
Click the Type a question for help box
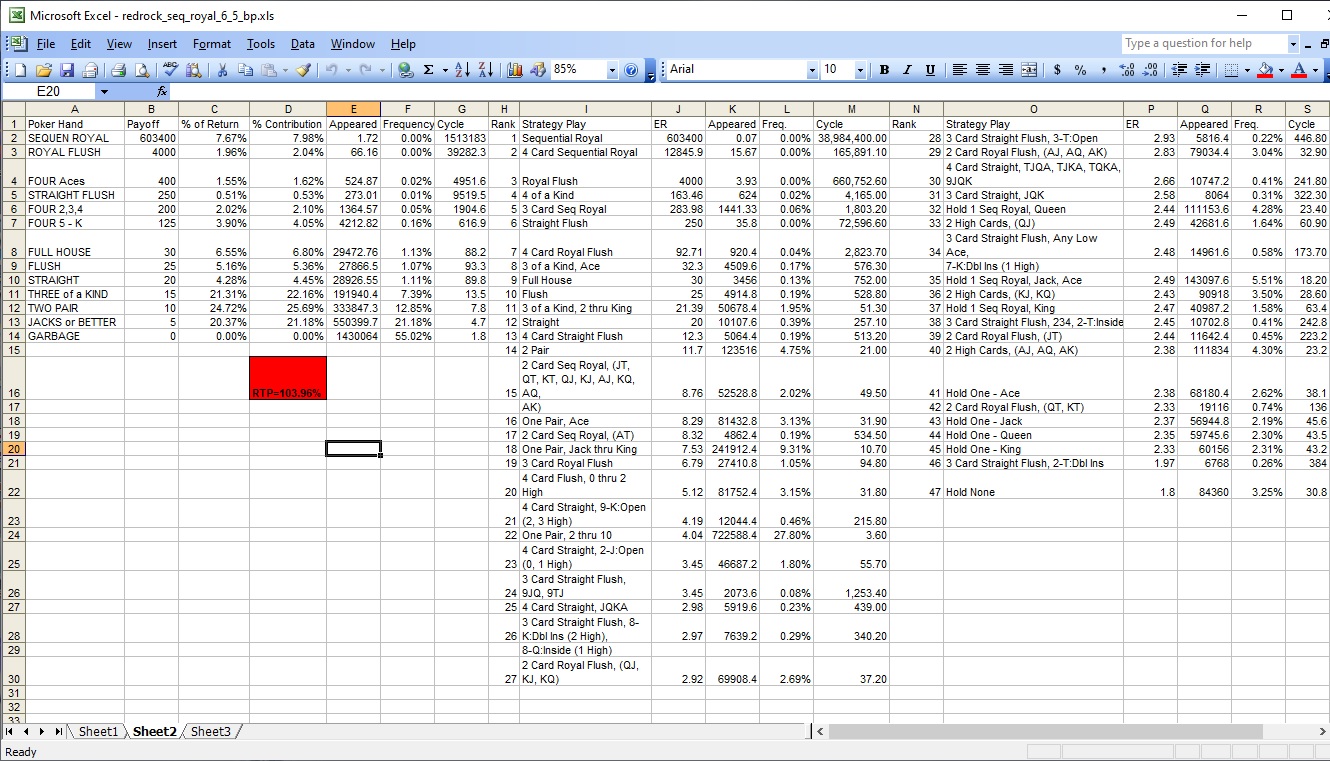coord(1203,43)
